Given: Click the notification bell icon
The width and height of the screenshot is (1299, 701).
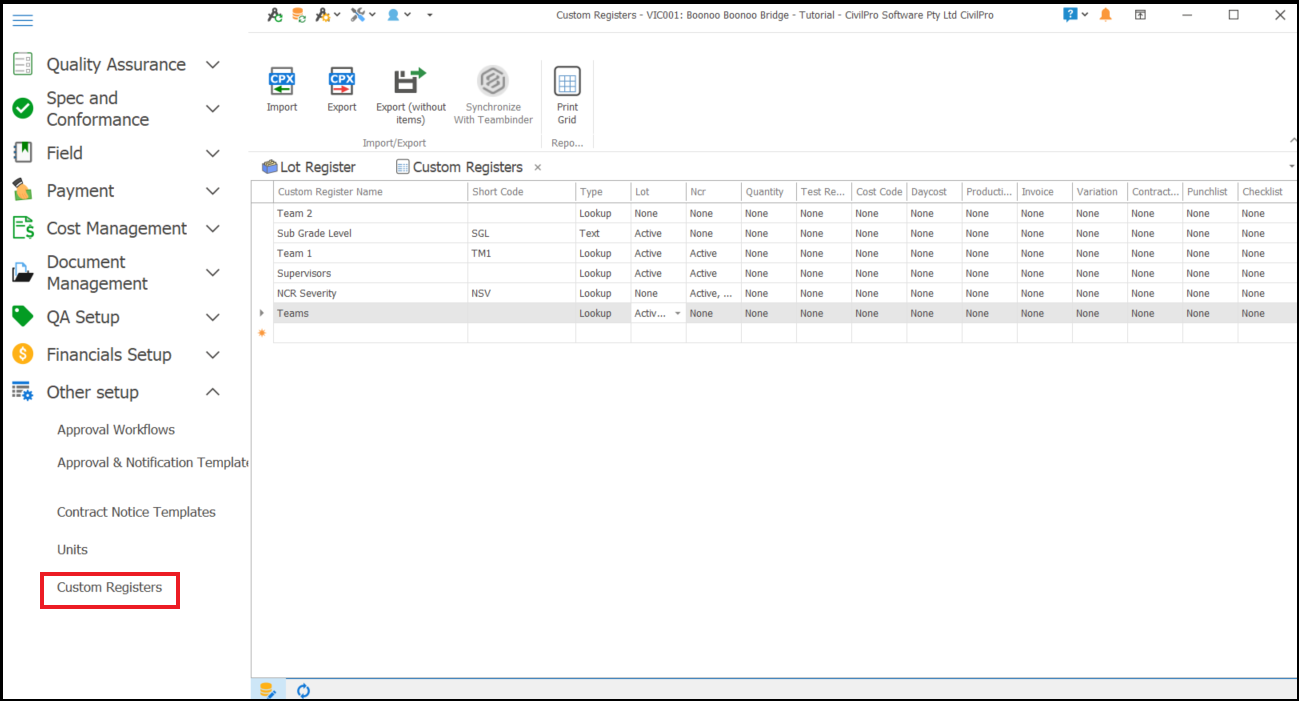Looking at the screenshot, I should pyautogui.click(x=1105, y=15).
